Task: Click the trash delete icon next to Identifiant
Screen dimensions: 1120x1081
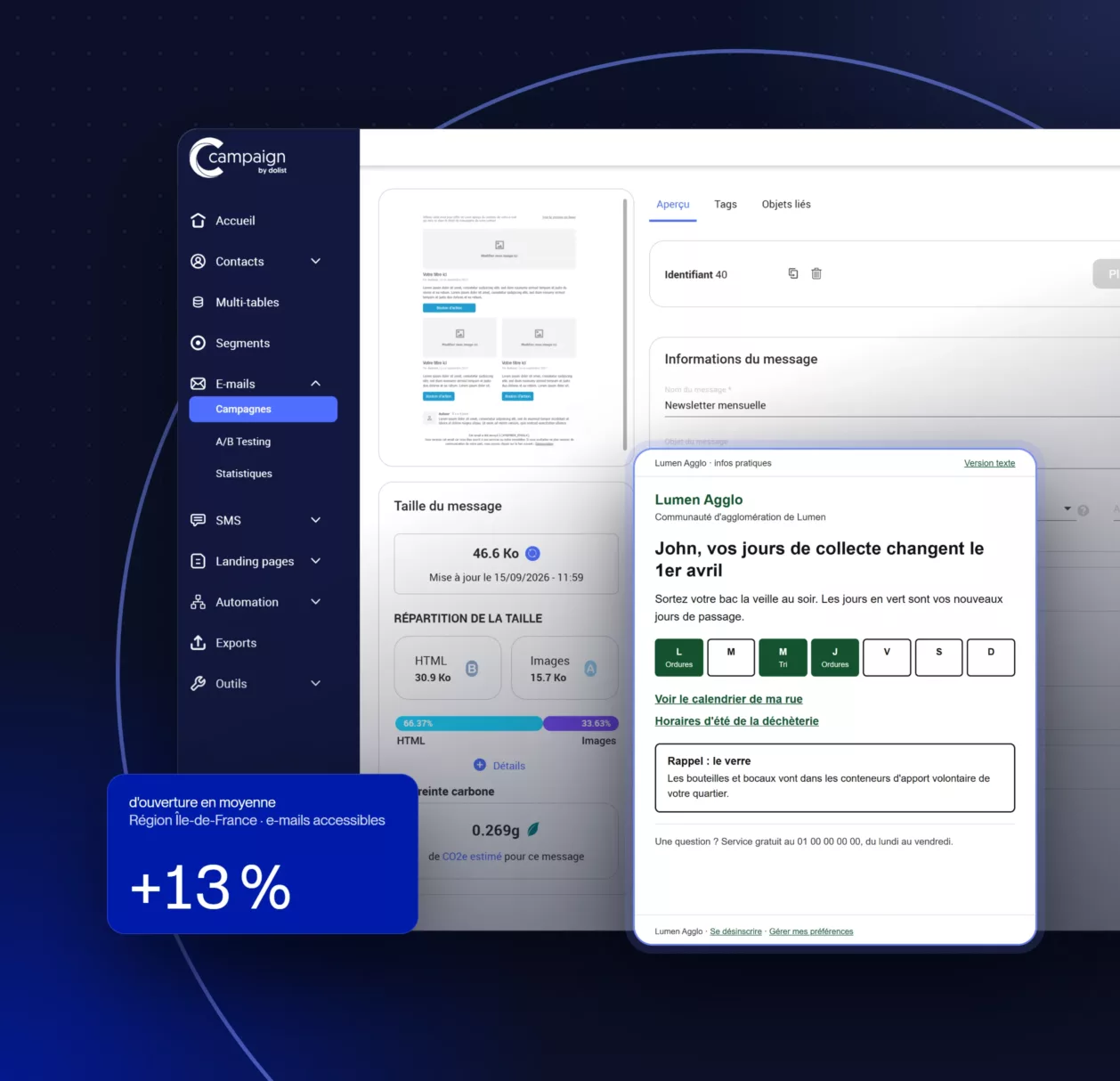Action: click(816, 273)
